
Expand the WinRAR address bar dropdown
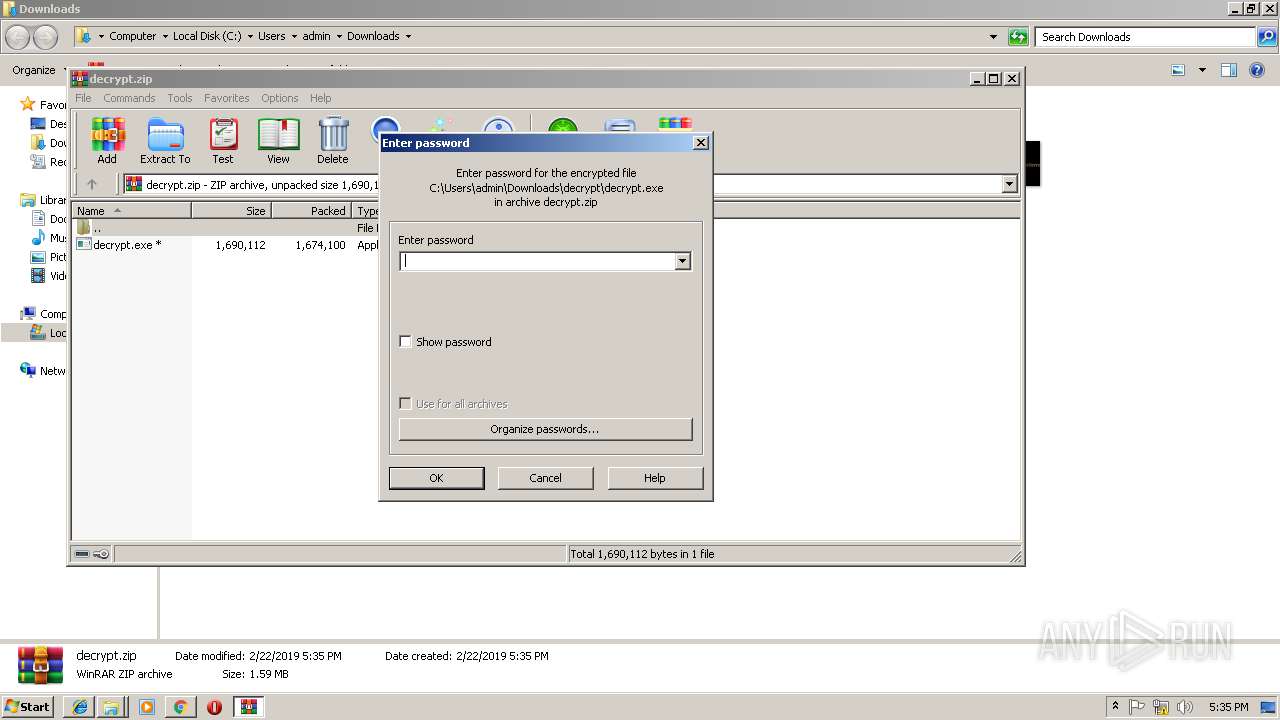[1009, 184]
